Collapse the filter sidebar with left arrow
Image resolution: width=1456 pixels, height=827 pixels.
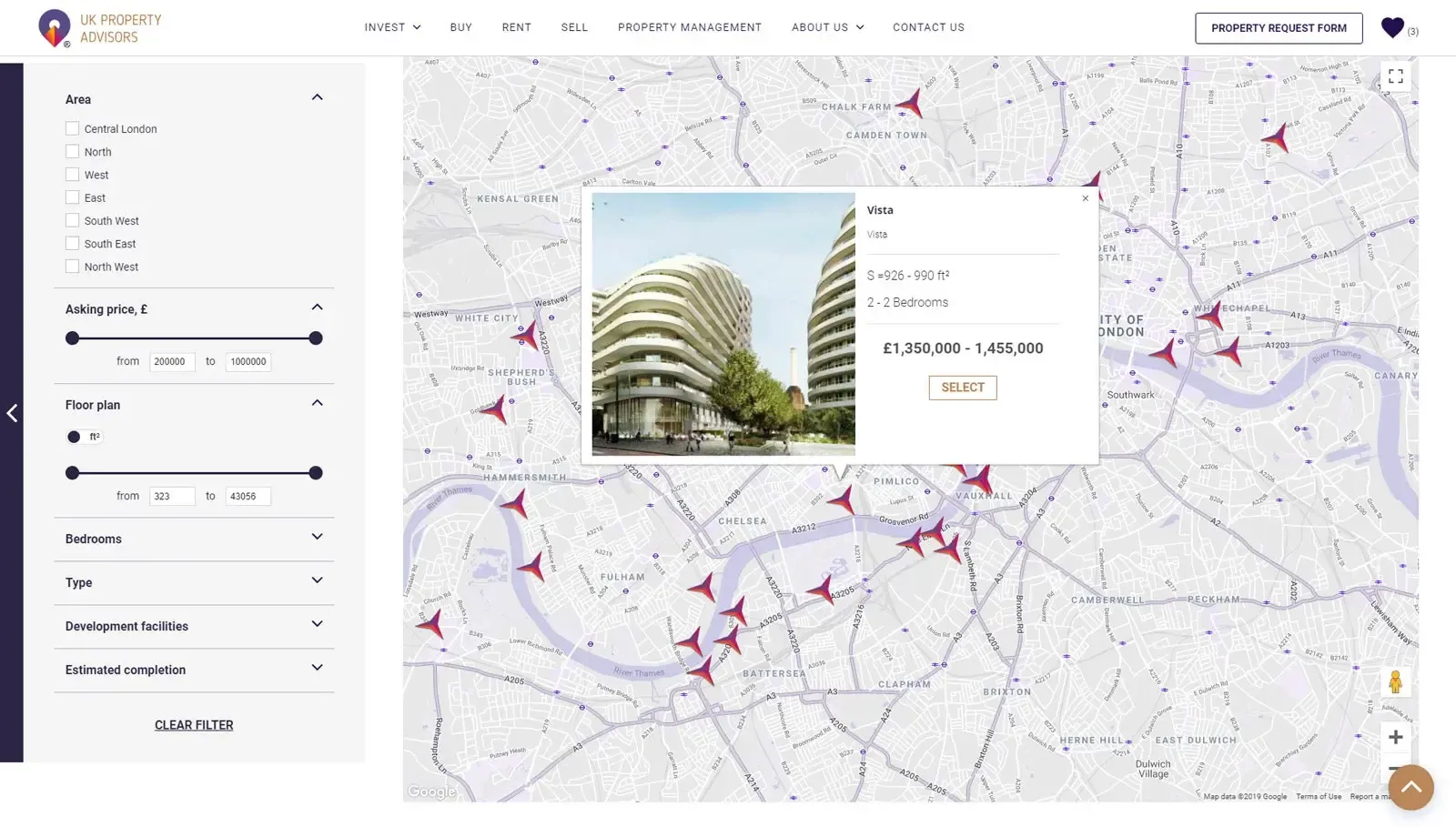pos(12,413)
